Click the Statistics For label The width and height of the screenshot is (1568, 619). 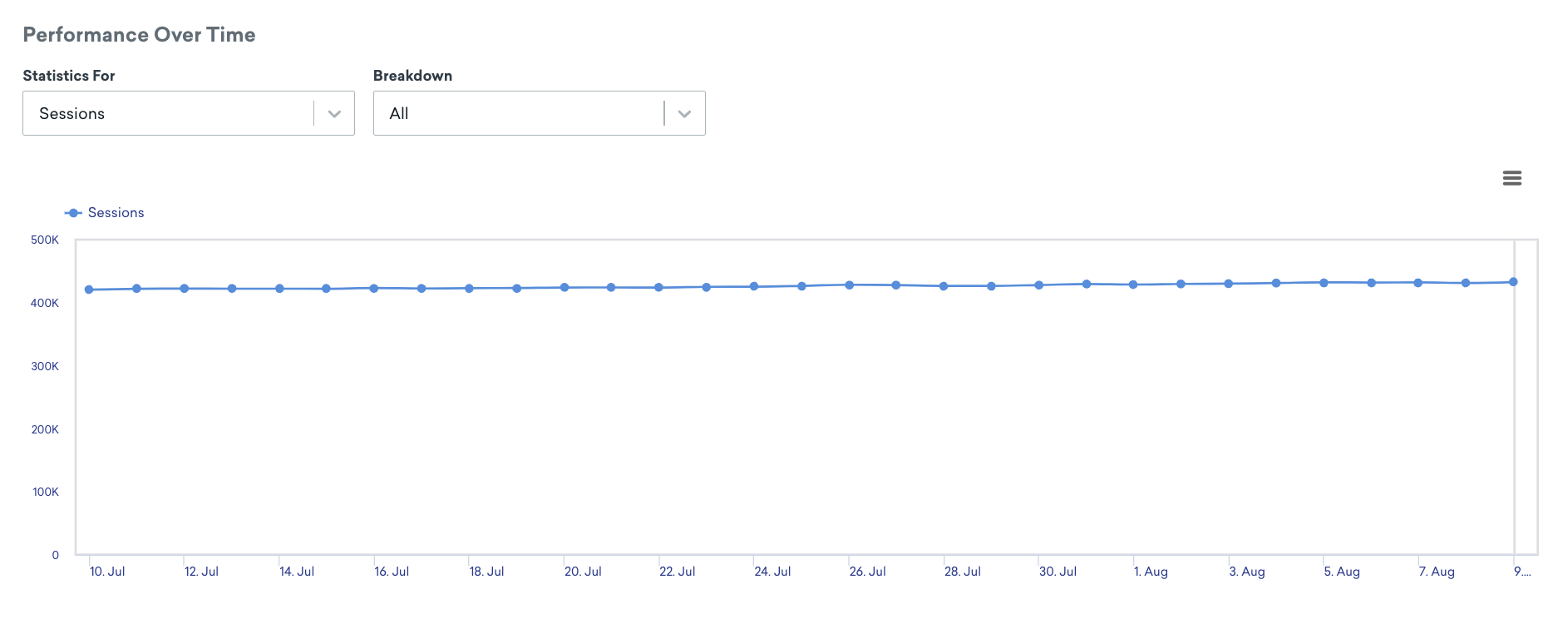coord(69,76)
